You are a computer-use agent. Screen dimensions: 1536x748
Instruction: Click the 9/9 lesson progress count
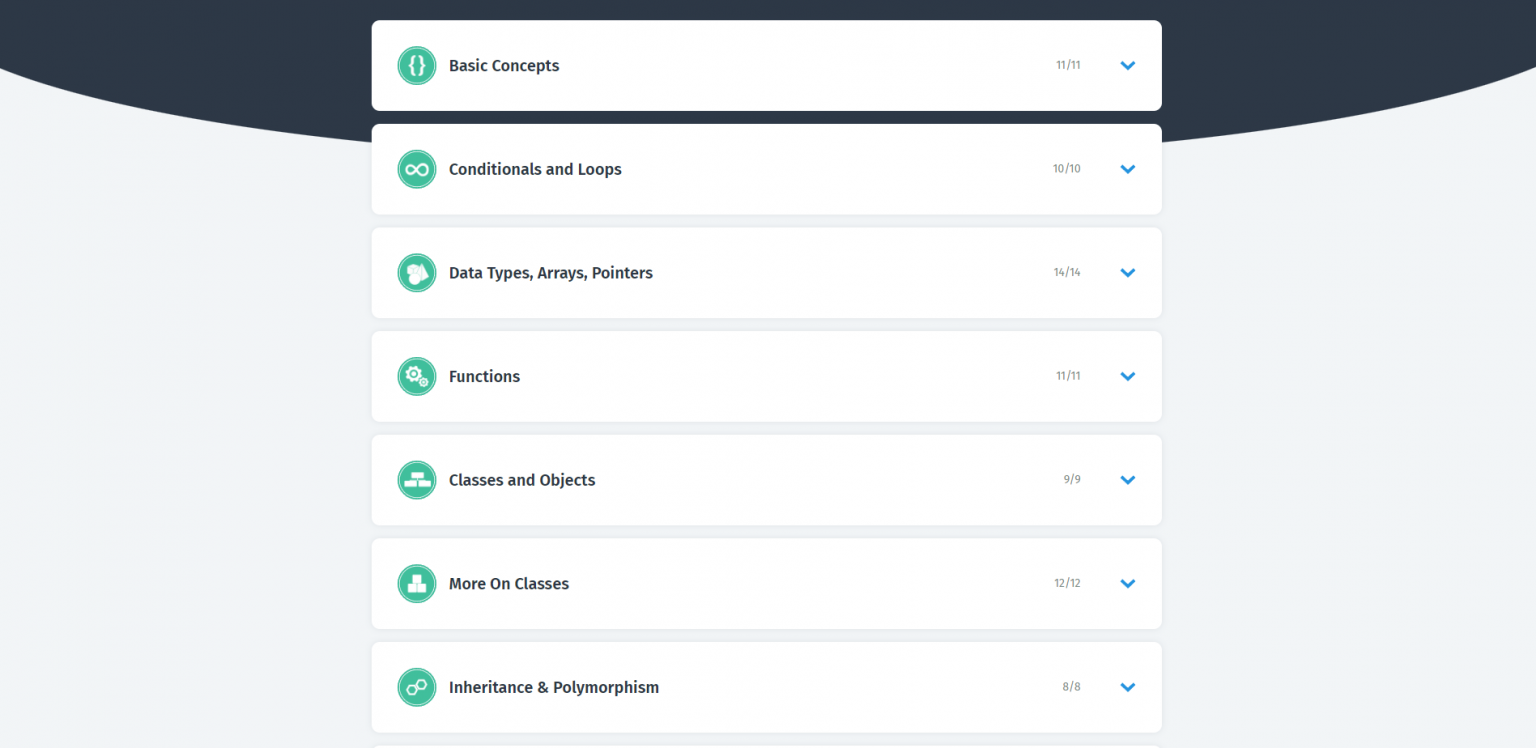pos(1072,480)
